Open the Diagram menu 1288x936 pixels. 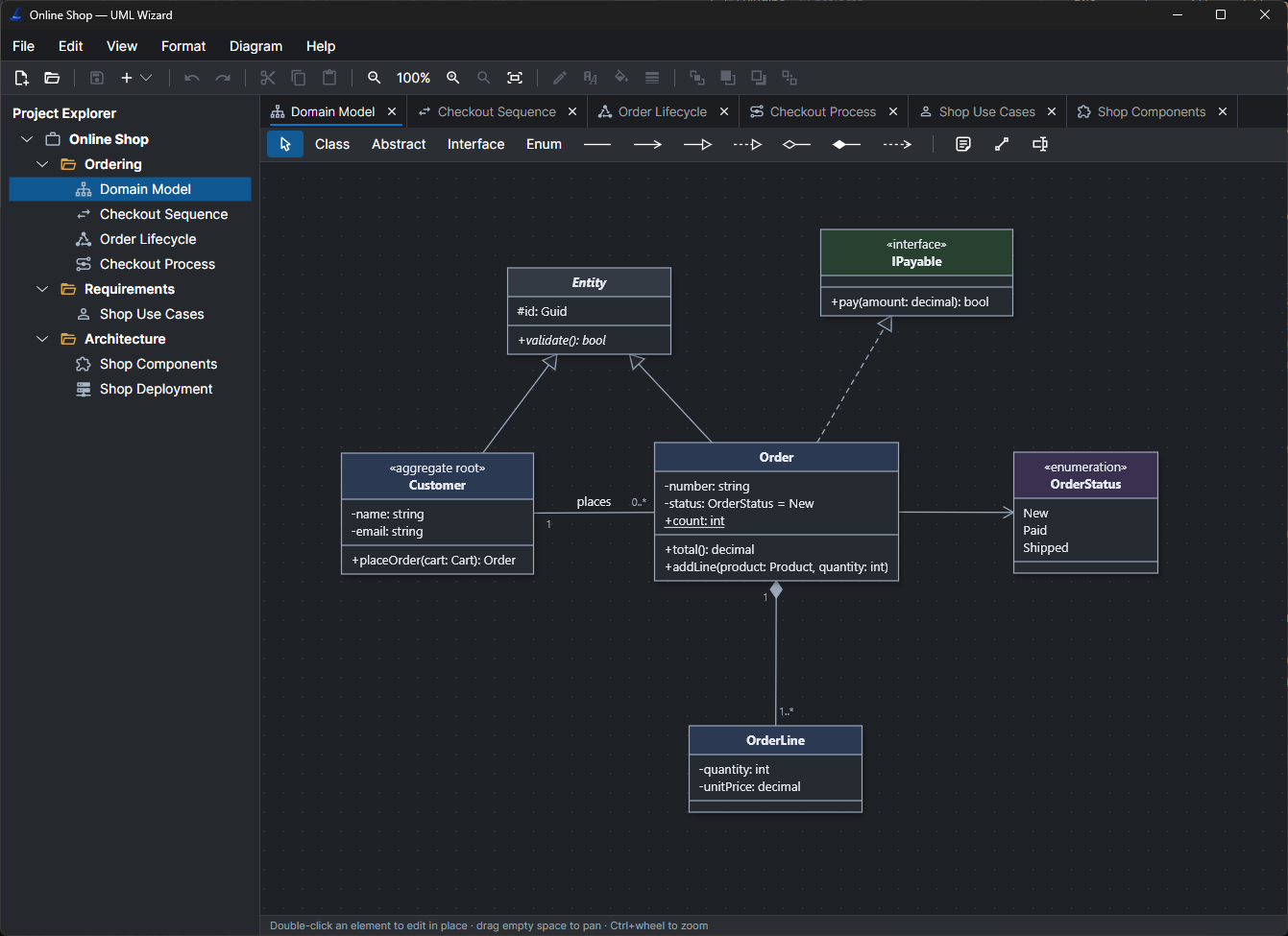[255, 46]
